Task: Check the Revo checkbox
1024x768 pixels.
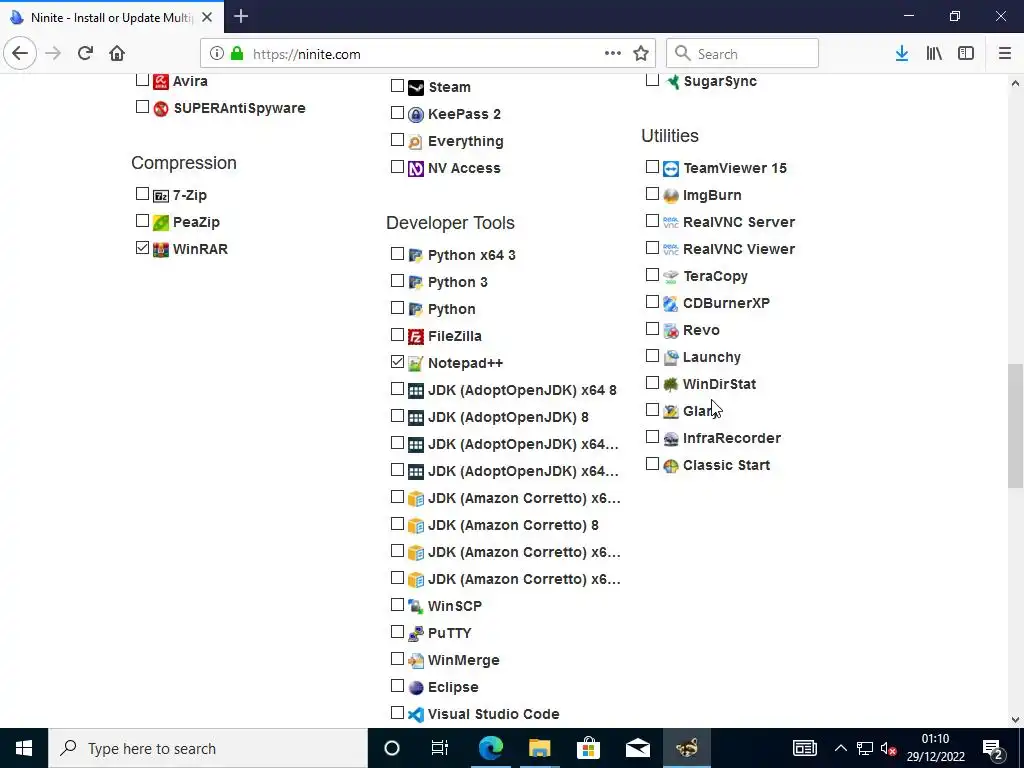Action: 652,329
